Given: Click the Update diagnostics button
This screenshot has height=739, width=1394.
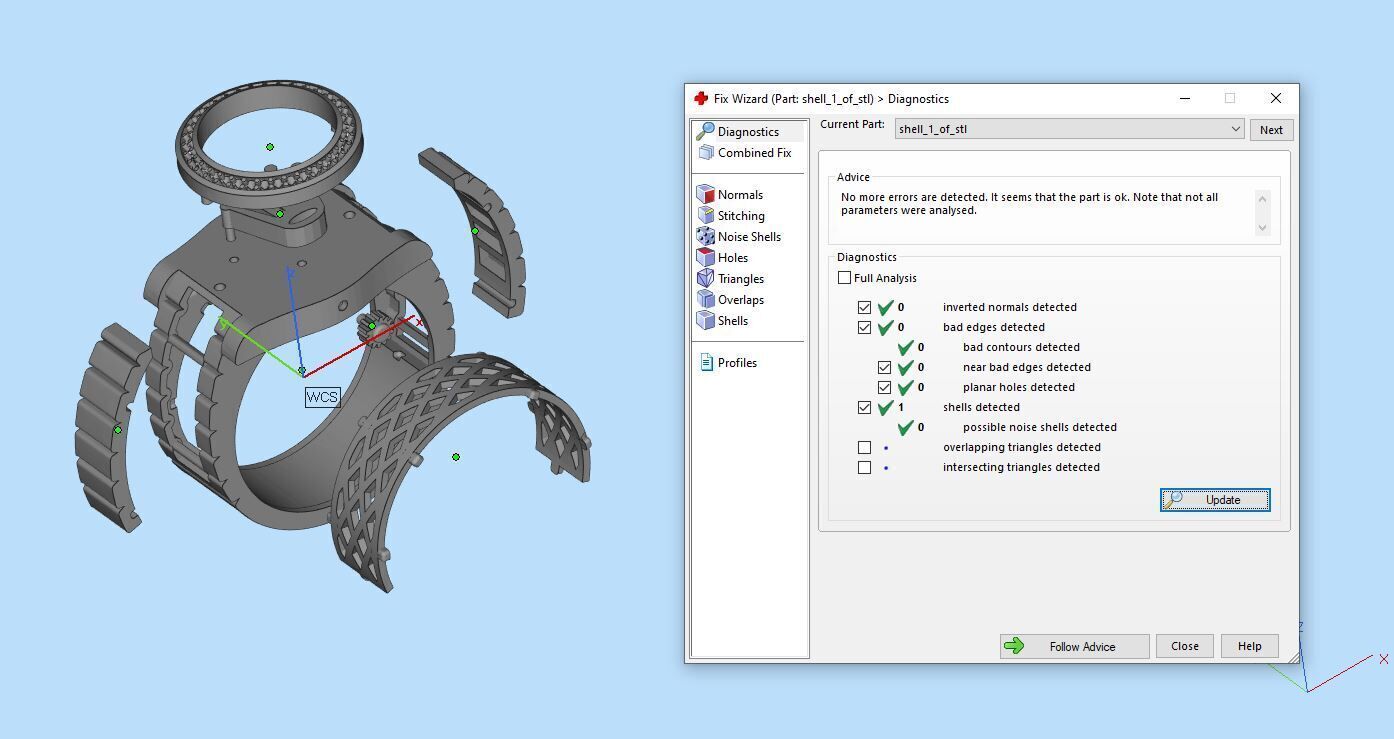Looking at the screenshot, I should coord(1215,500).
